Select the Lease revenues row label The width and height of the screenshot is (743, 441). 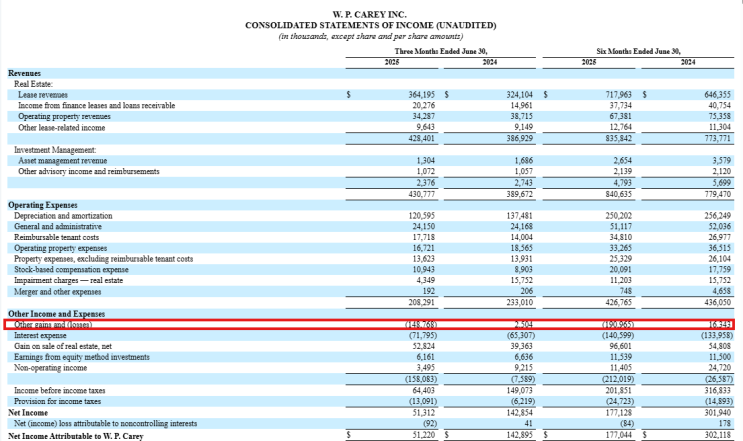point(43,95)
